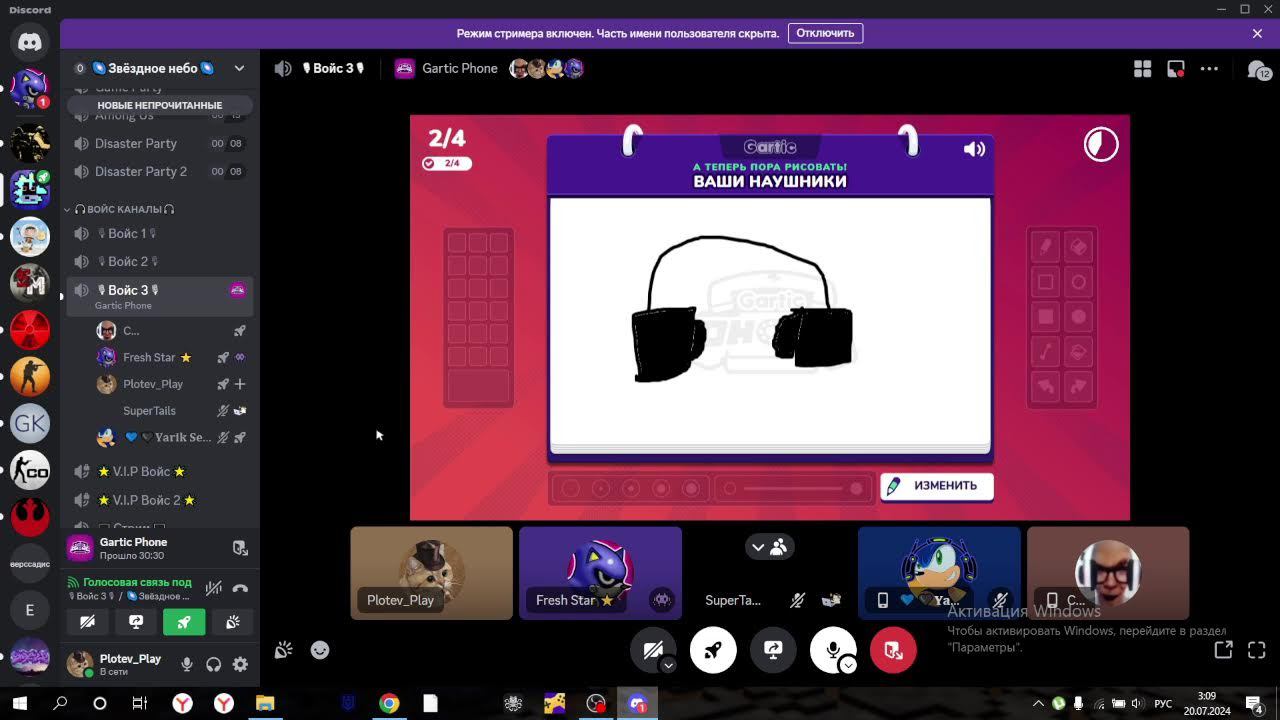Mute microphone in the user panel
The height and width of the screenshot is (720, 1280).
click(186, 664)
